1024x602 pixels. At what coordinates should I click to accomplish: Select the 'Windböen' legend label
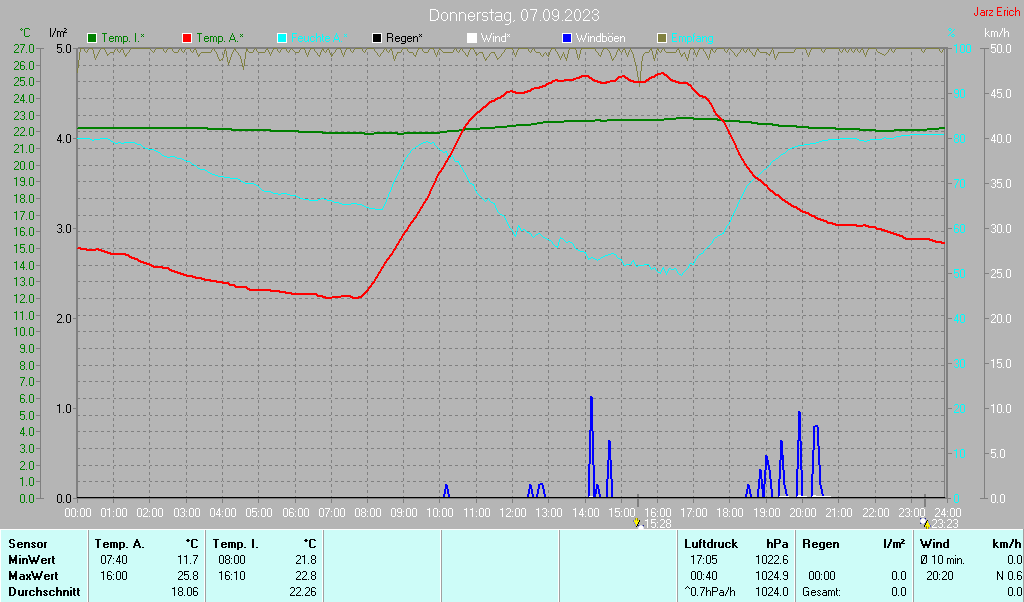[600, 39]
